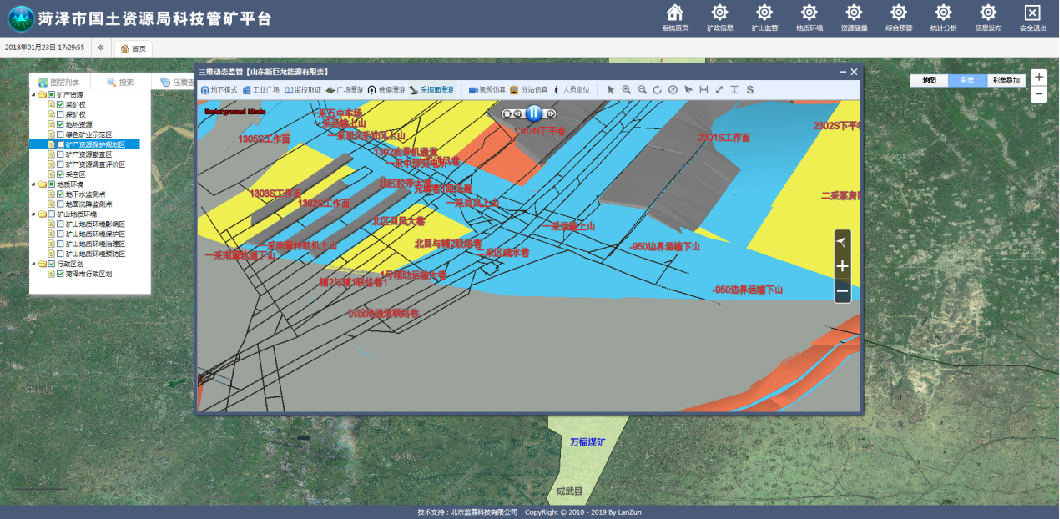Open 矿山监管 gear icon in header
The height and width of the screenshot is (519, 1060).
764,13
